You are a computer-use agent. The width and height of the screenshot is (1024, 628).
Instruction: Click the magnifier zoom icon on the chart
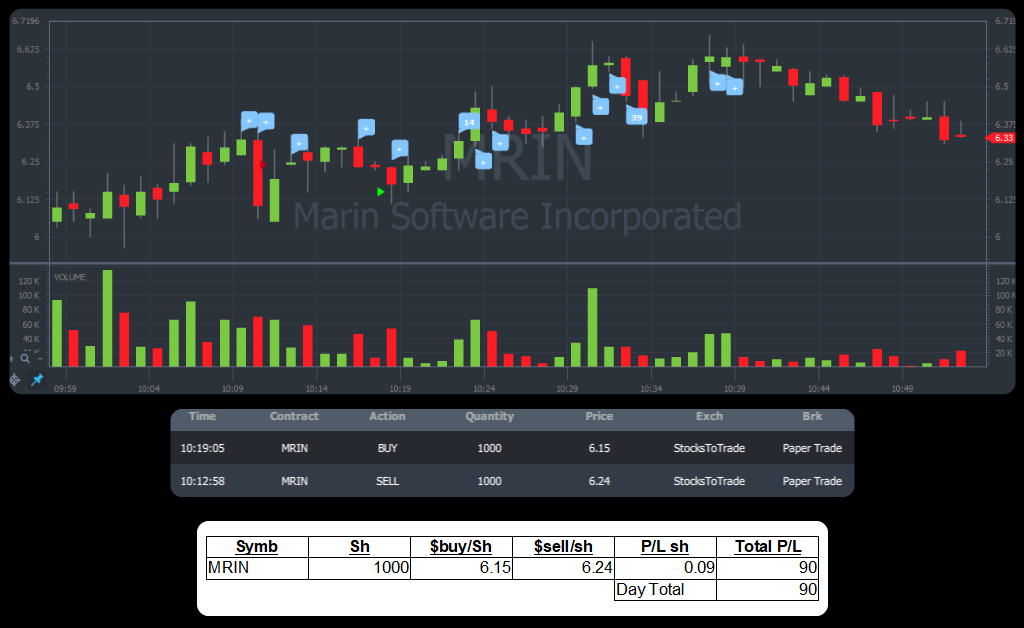click(25, 358)
